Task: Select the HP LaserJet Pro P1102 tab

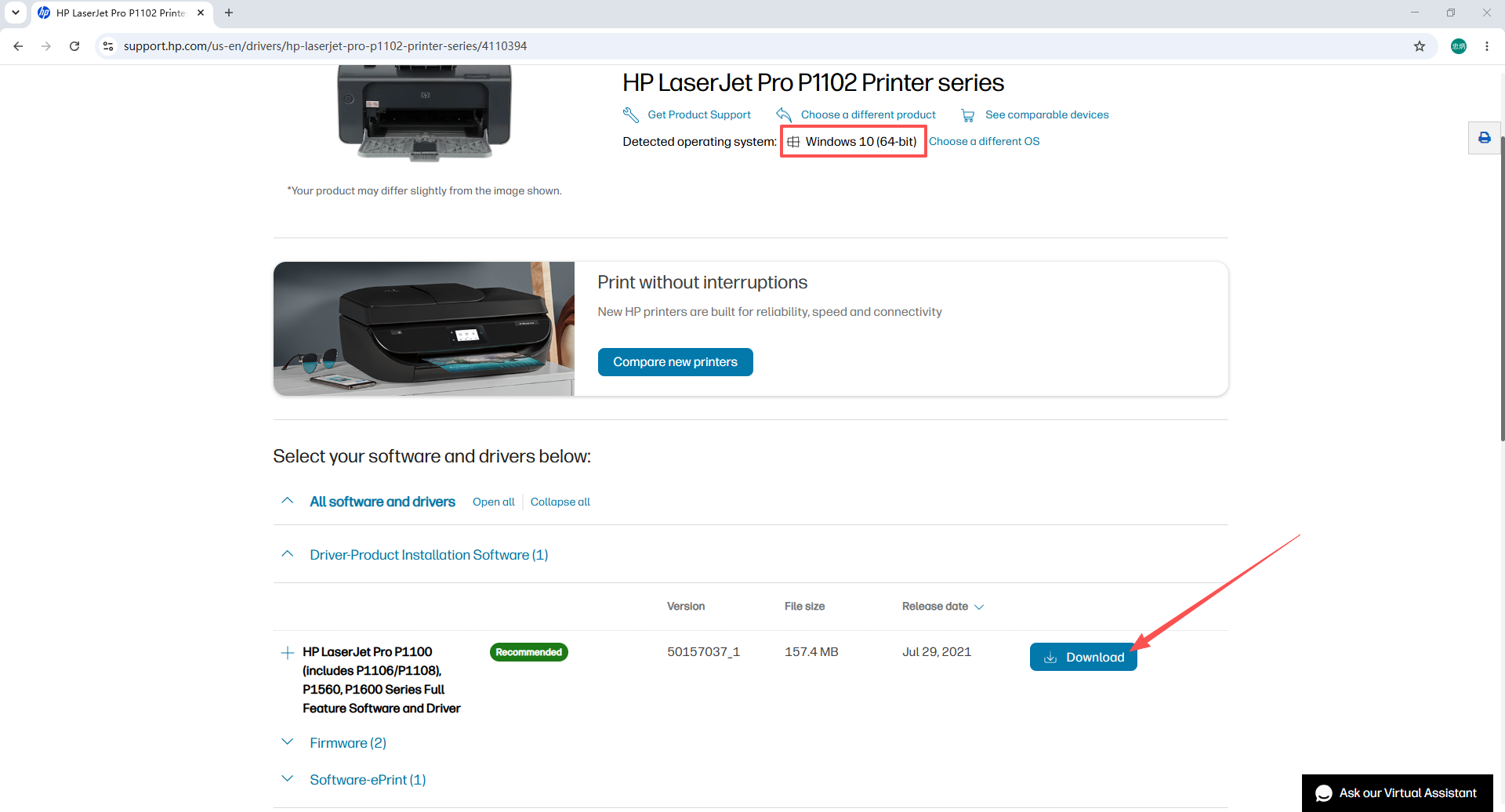Action: click(121, 13)
